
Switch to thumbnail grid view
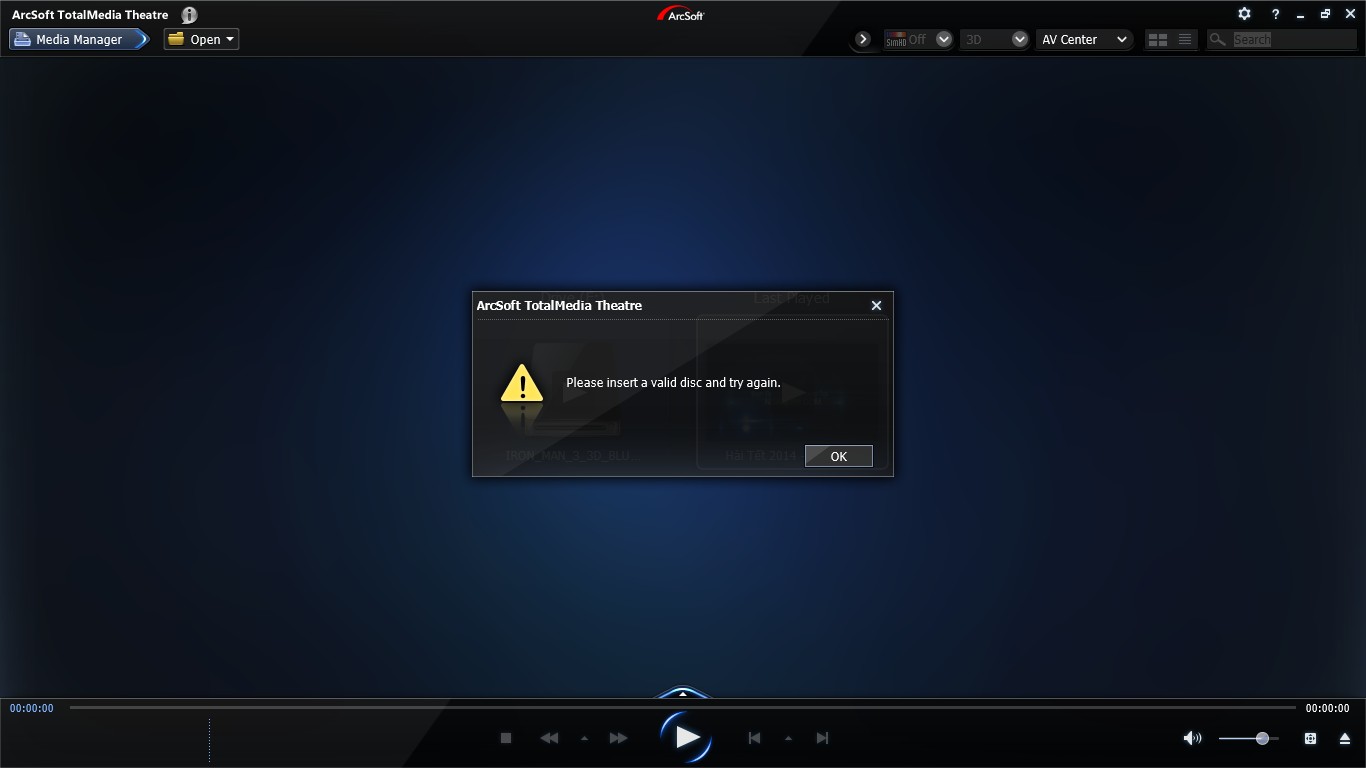tap(1158, 39)
